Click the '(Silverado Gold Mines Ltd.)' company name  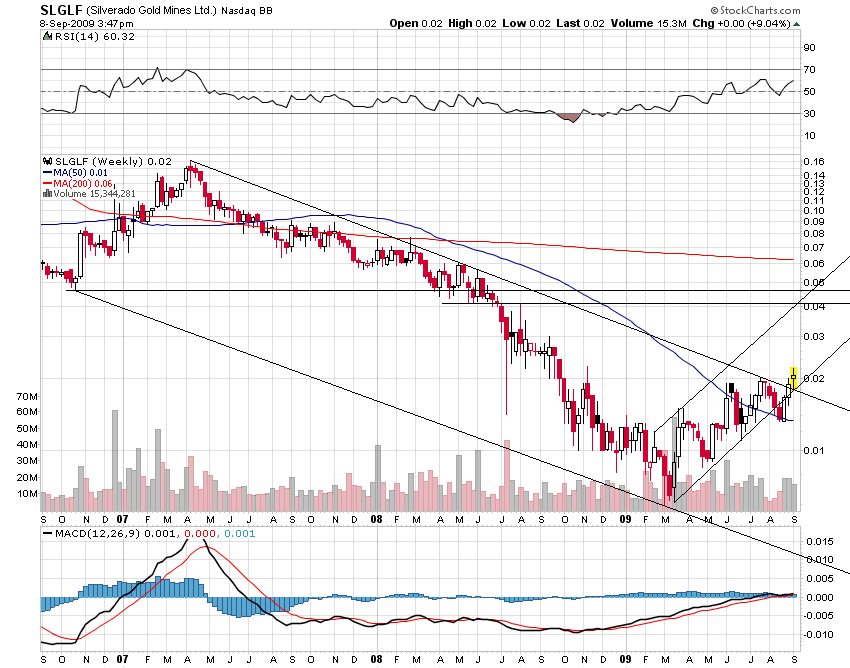pos(151,10)
